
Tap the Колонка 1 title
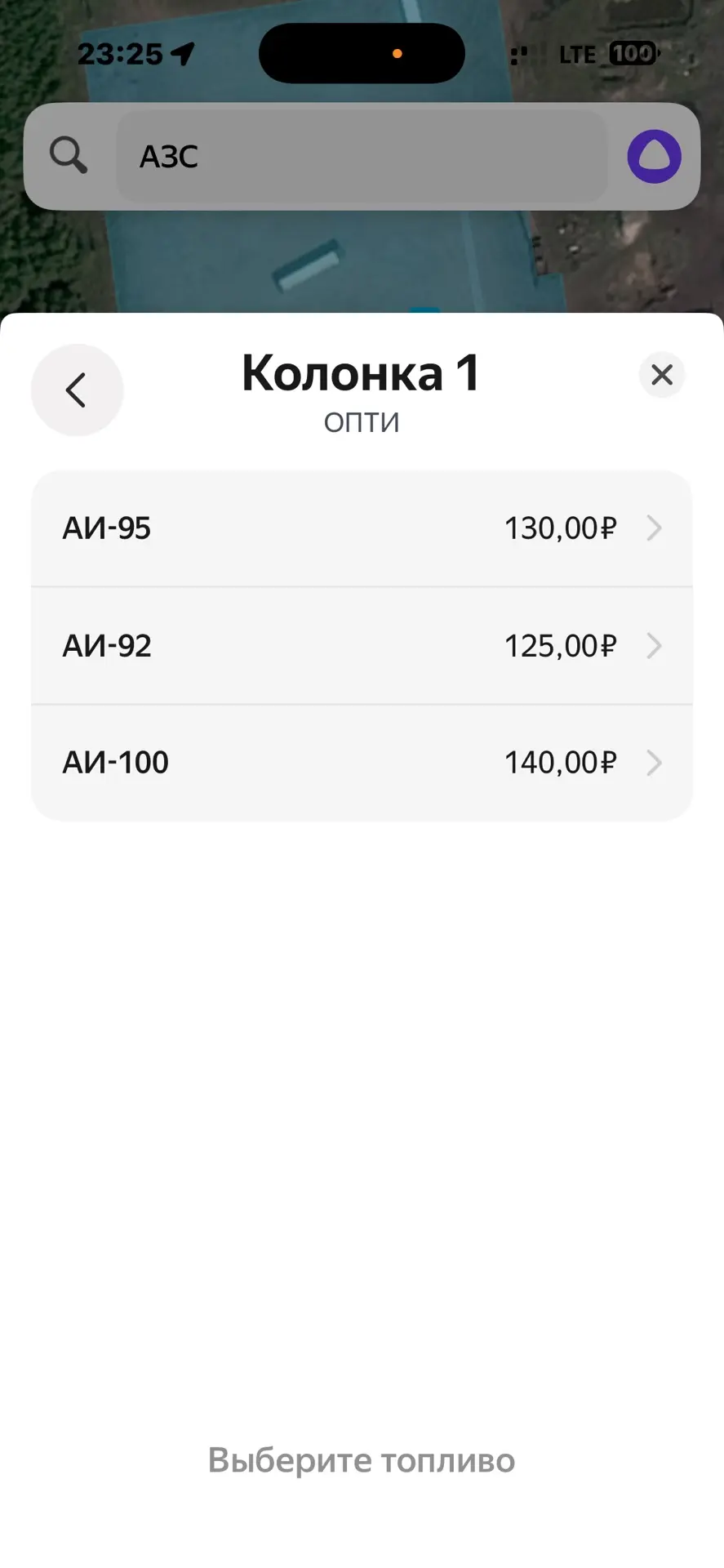coord(362,373)
